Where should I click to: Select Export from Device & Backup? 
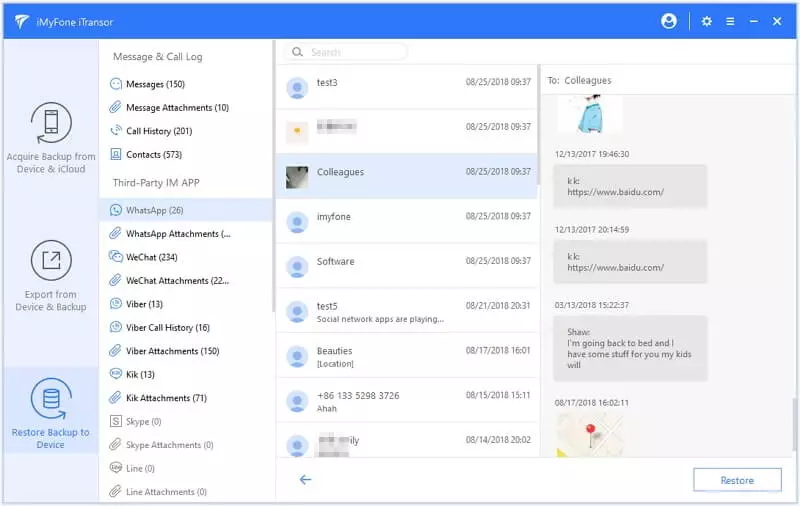coord(51,275)
